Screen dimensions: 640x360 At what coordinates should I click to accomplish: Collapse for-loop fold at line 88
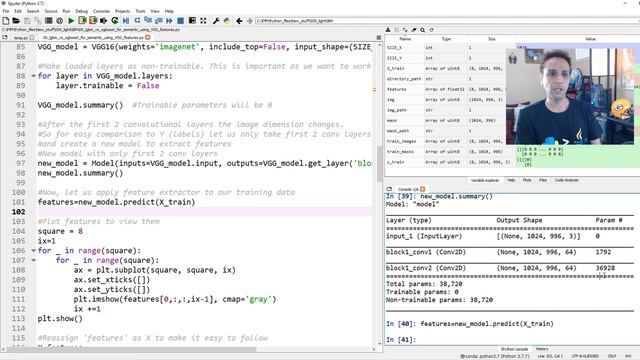tap(33, 76)
